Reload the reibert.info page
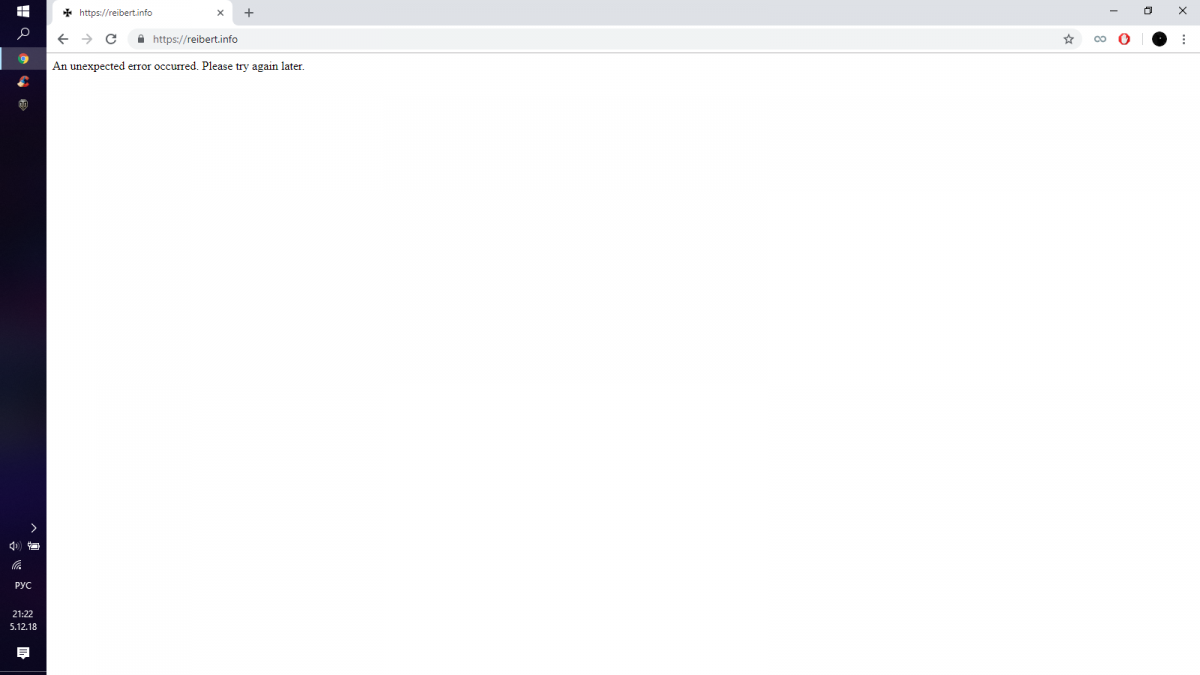 (x=111, y=39)
